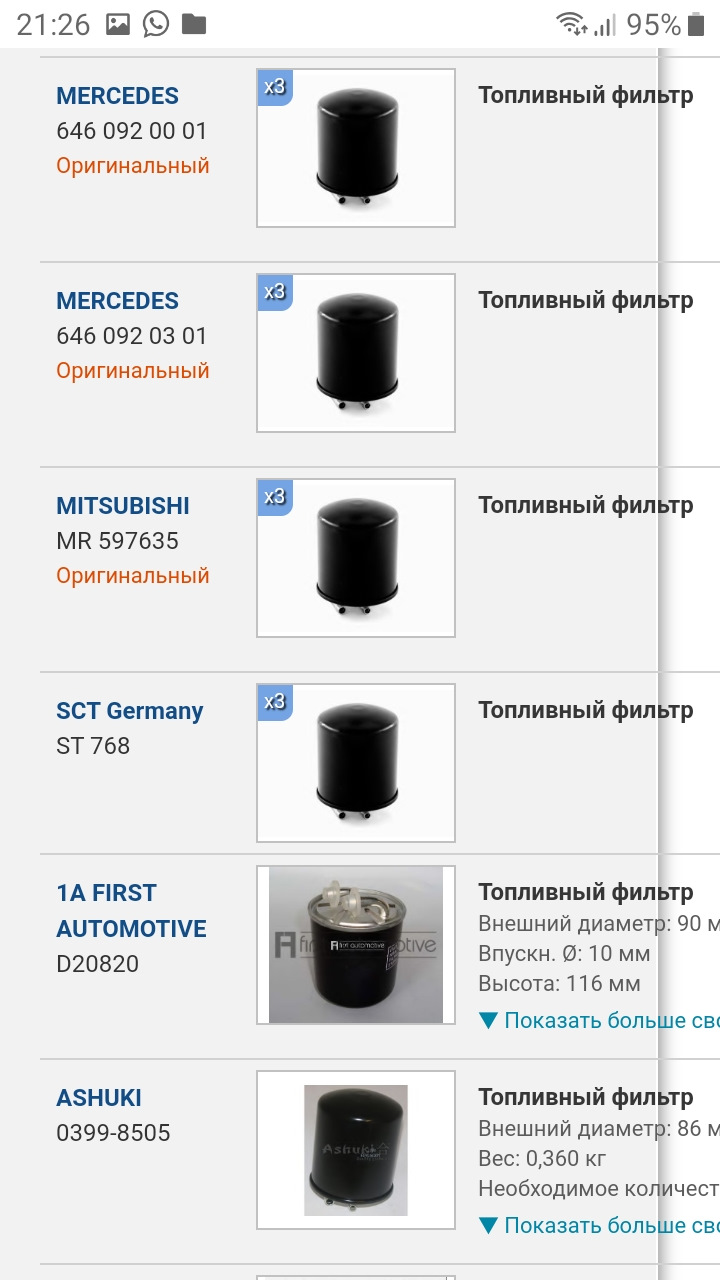Open the SCT Germany brand link
The width and height of the screenshot is (720, 1280).
(x=129, y=711)
